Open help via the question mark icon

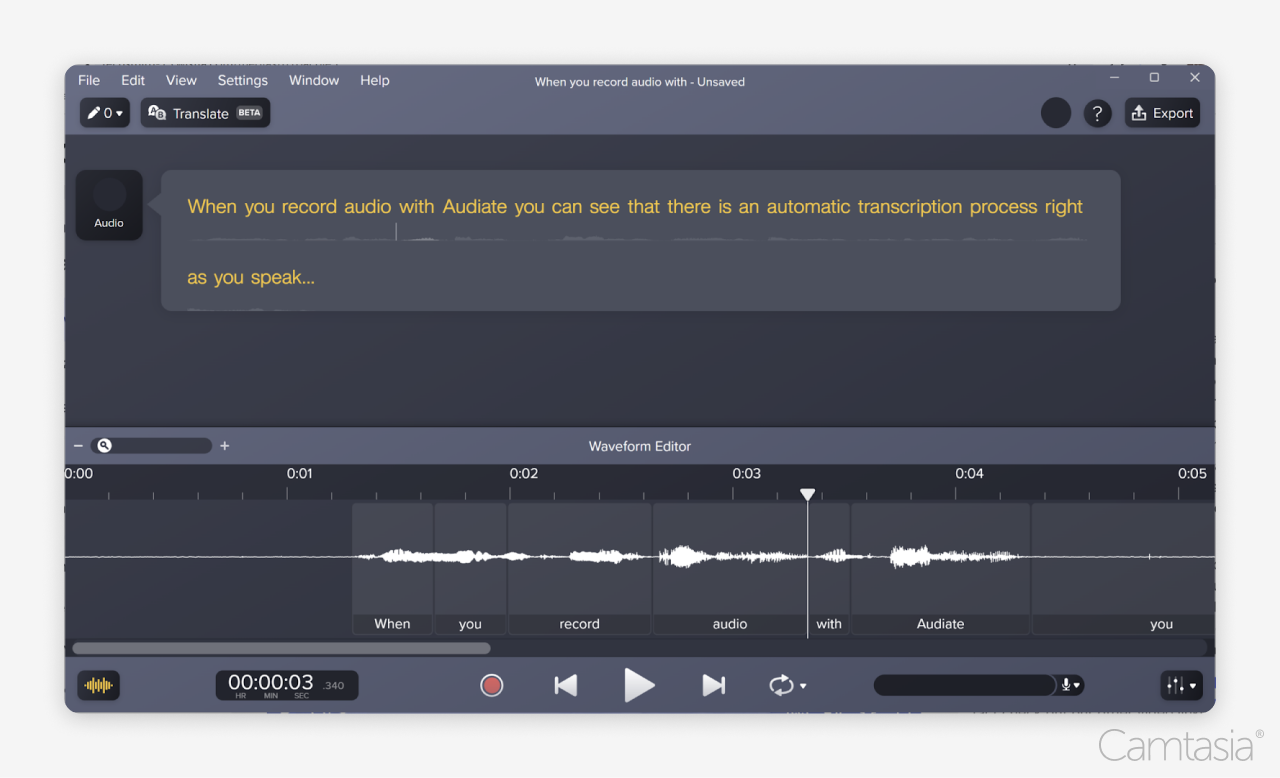click(1098, 113)
